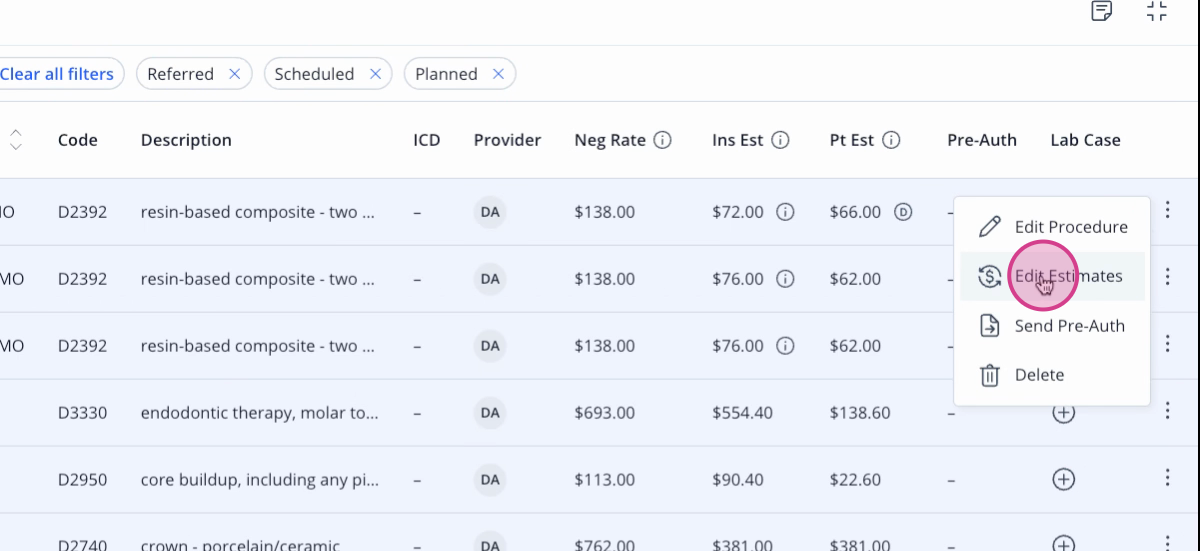Click the $22.60 patient estimate
The height and width of the screenshot is (551, 1200).
click(x=856, y=480)
